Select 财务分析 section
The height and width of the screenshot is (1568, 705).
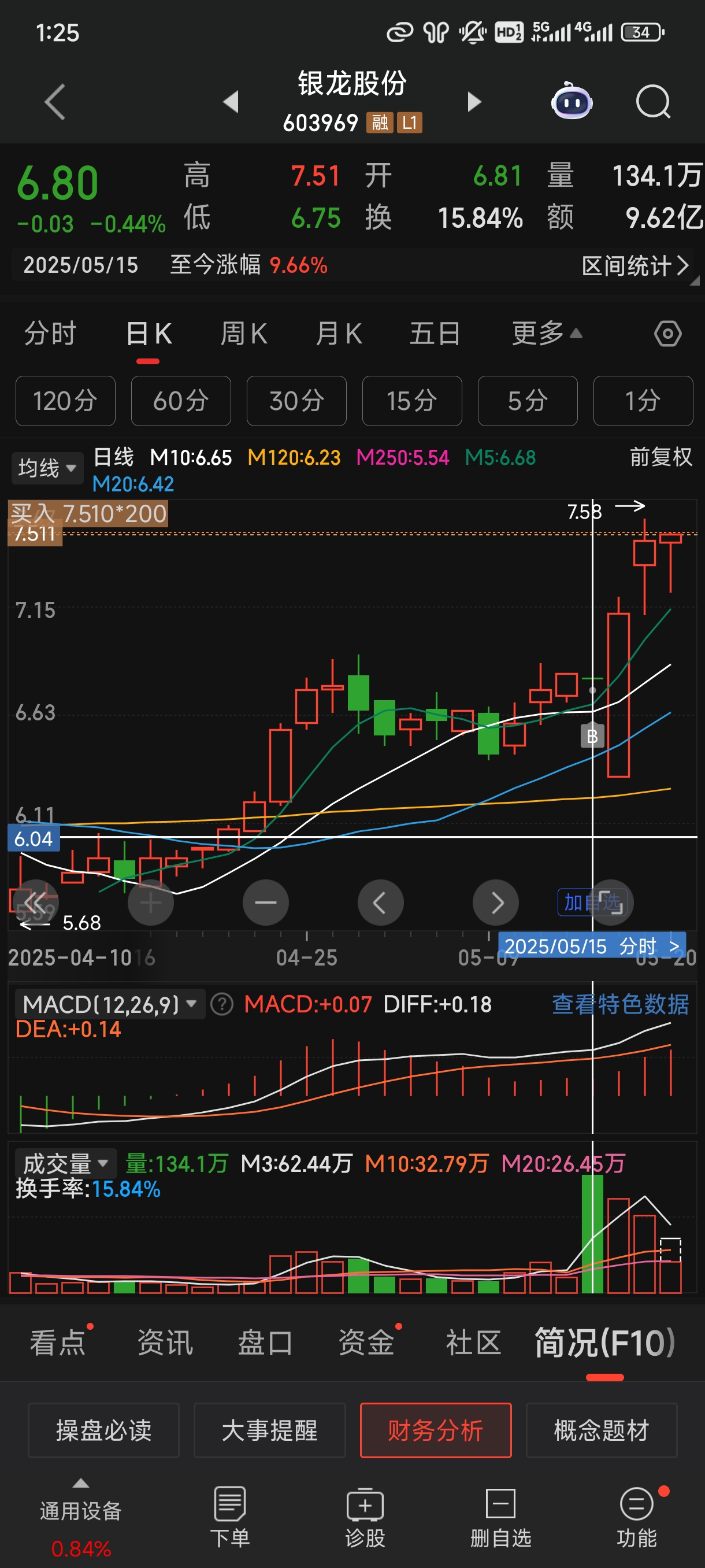[436, 1430]
